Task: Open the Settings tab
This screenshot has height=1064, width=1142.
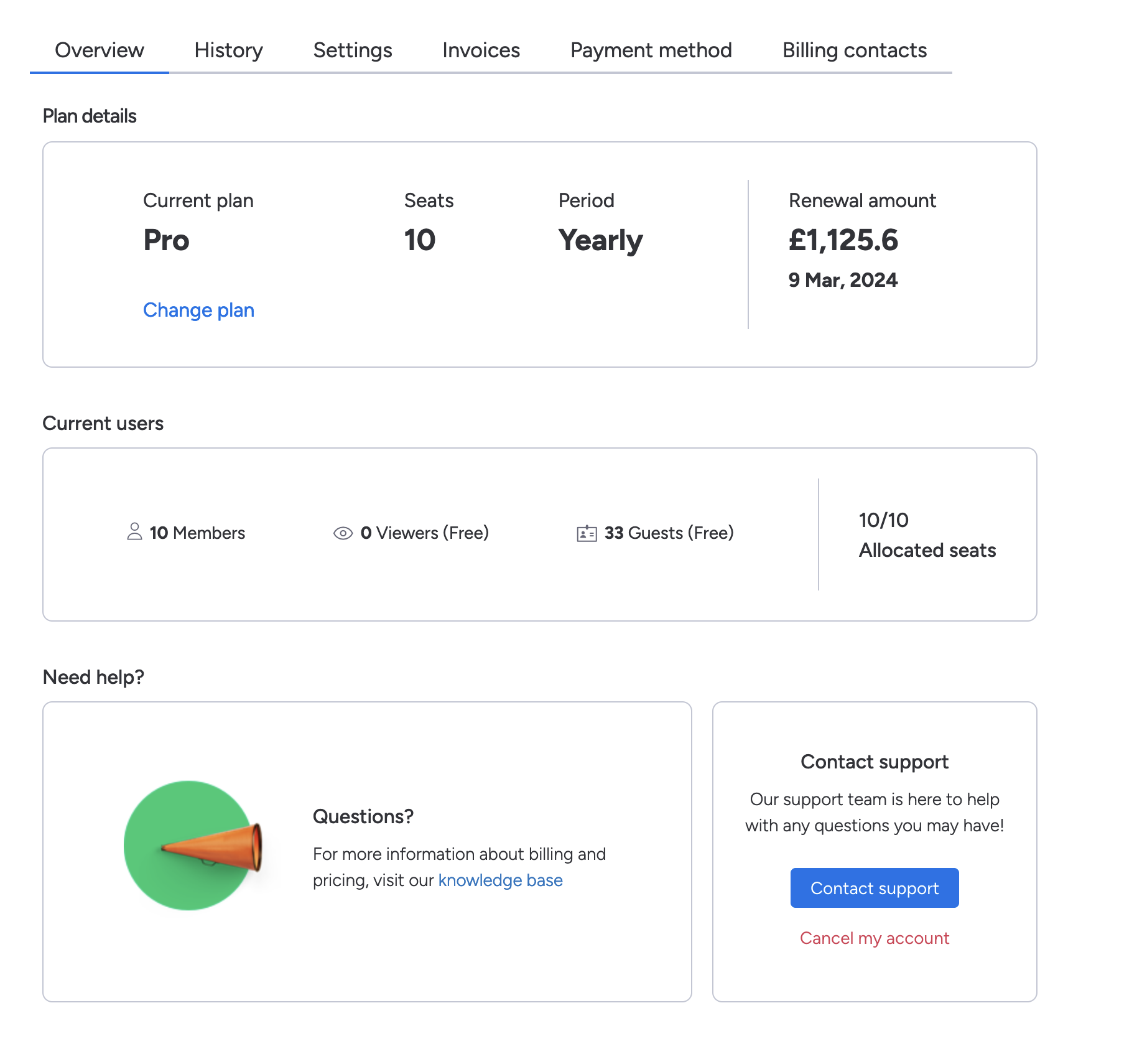Action: pyautogui.click(x=353, y=50)
